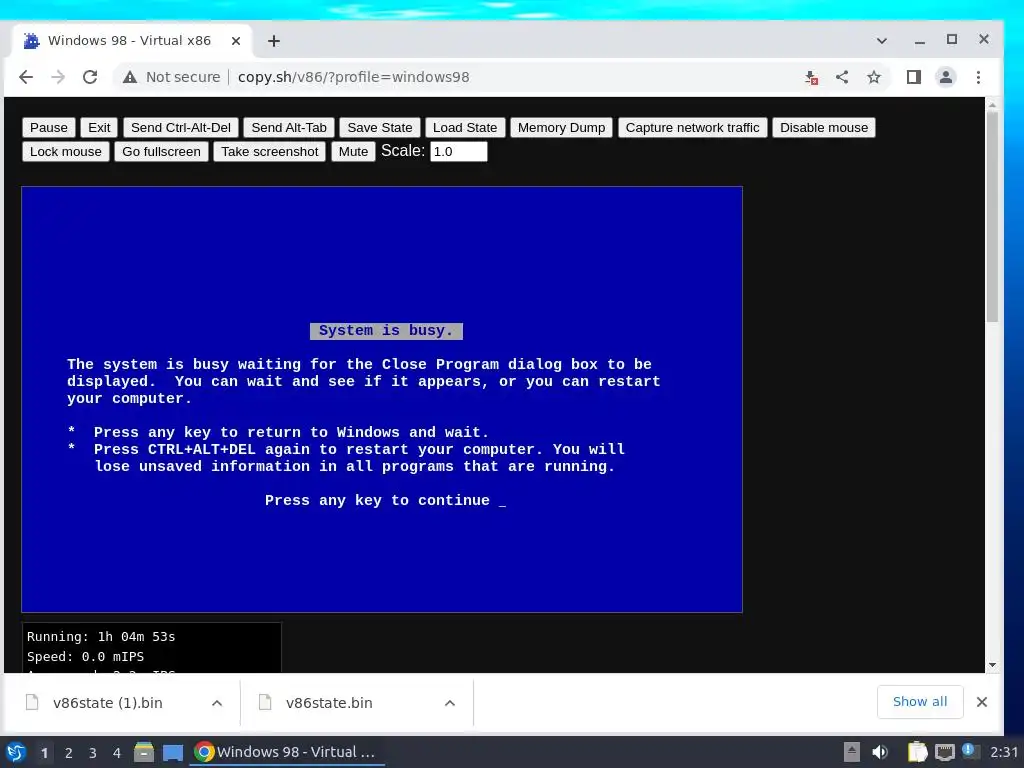The height and width of the screenshot is (768, 1024).
Task: Maximize the Chrome window
Action: click(952, 40)
